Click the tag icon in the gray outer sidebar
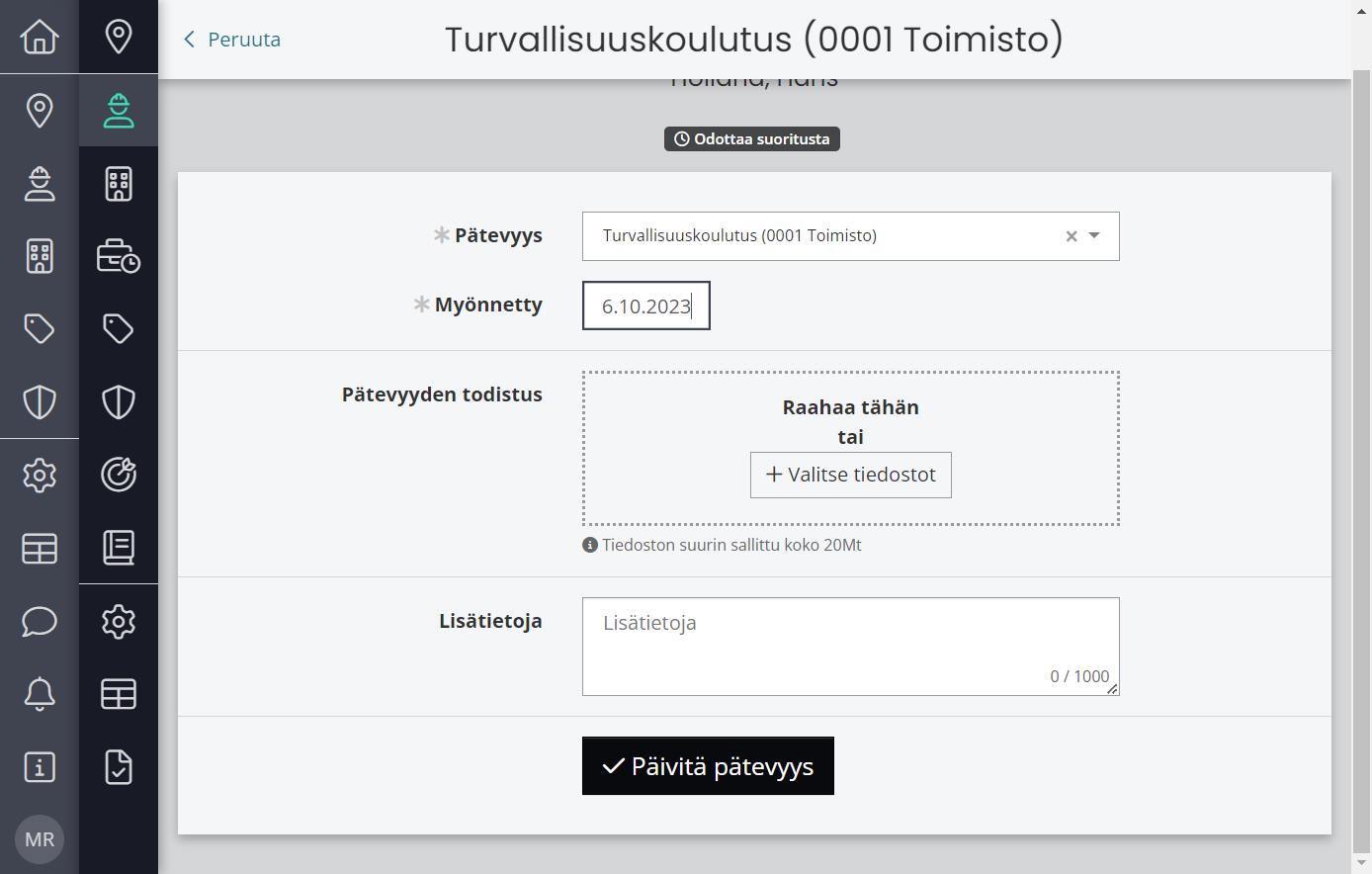Viewport: 1372px width, 874px height. pos(40,328)
